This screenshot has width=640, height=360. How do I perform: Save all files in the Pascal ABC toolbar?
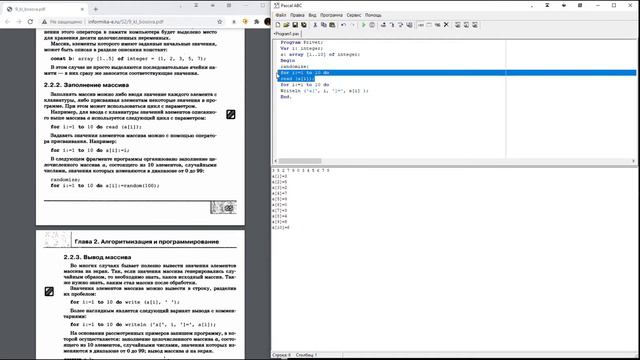click(304, 25)
